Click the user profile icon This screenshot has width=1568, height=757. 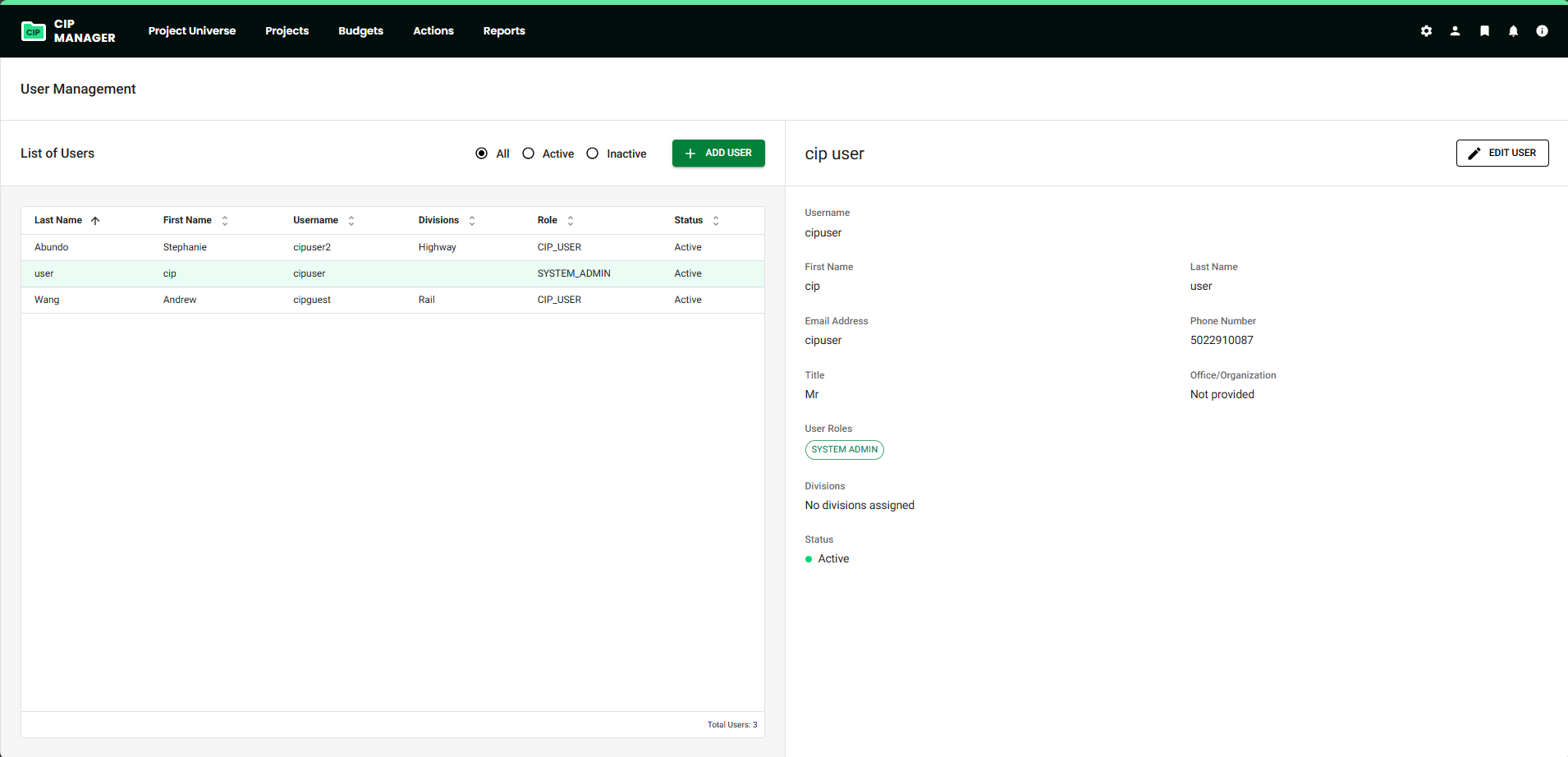point(1455,31)
